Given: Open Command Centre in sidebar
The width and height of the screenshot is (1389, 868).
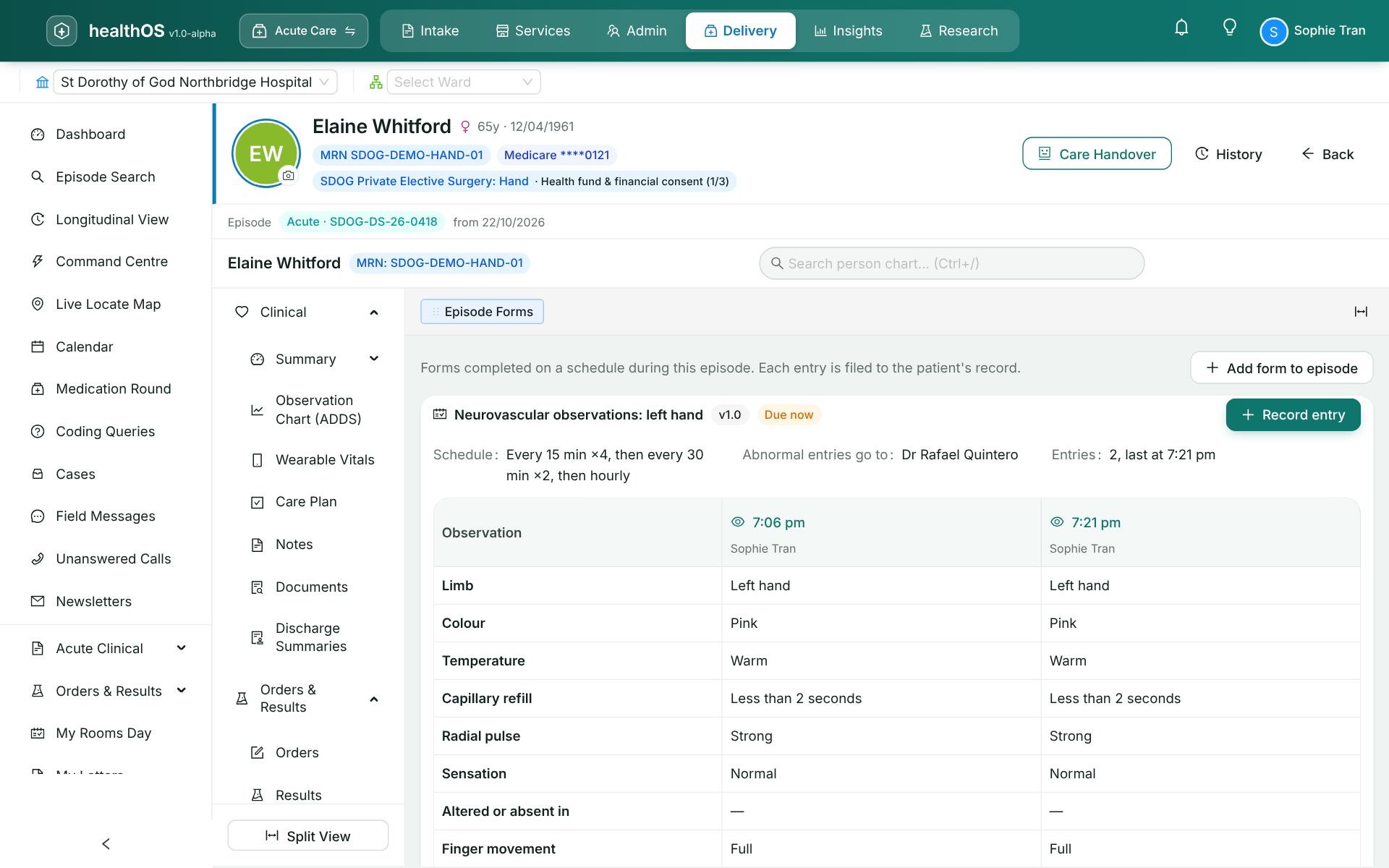Looking at the screenshot, I should [106, 261].
